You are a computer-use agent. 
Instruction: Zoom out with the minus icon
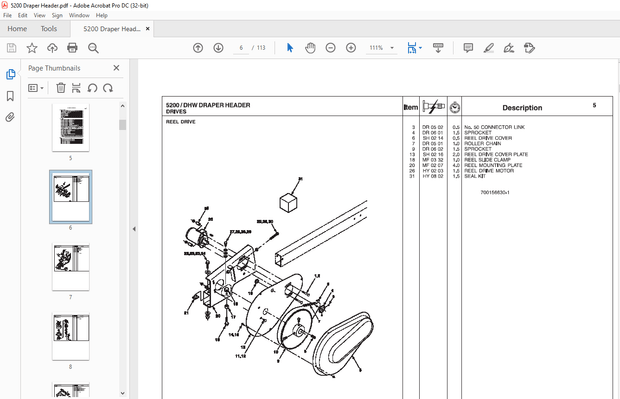pyautogui.click(x=331, y=48)
